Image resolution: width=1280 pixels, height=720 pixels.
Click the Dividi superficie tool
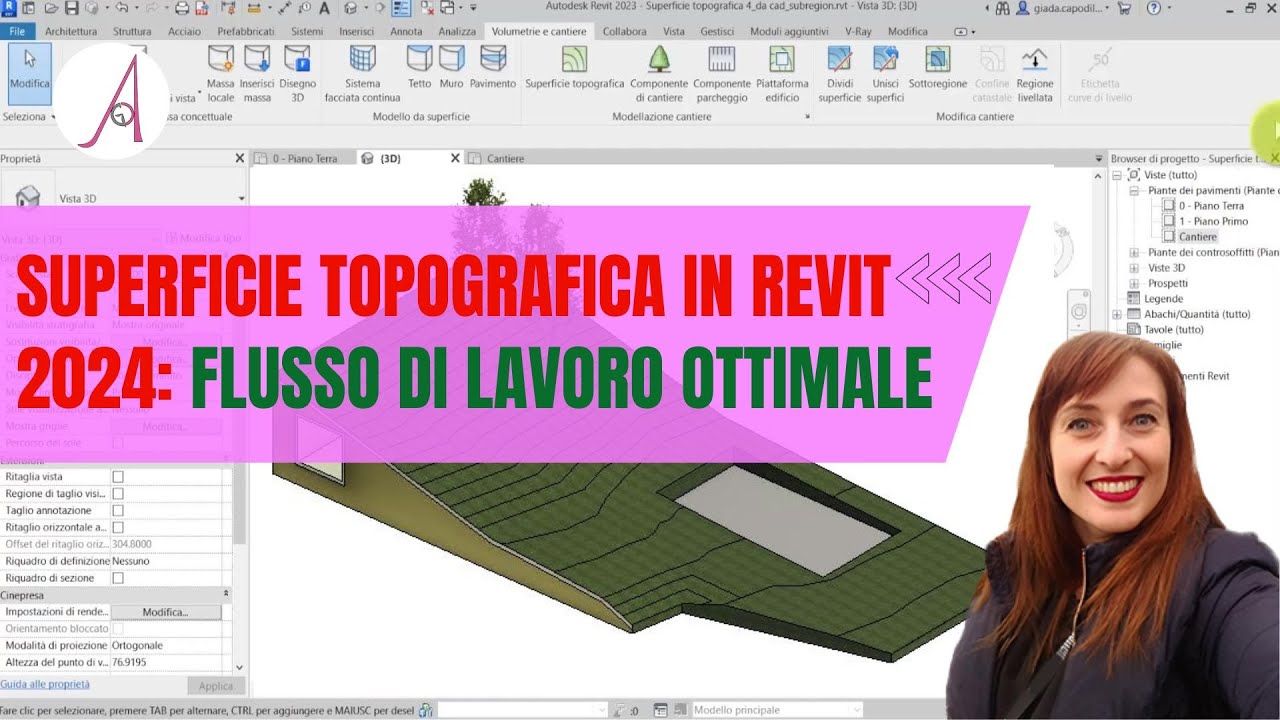(840, 74)
